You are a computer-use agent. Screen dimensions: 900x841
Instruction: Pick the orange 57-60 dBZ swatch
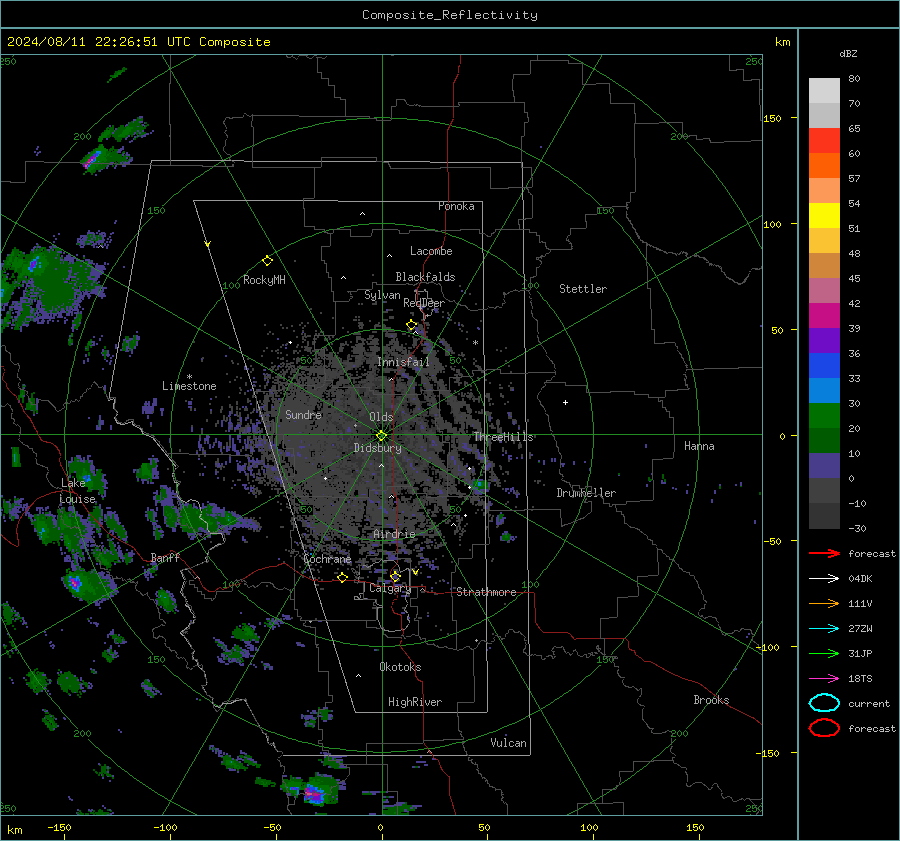click(x=824, y=165)
